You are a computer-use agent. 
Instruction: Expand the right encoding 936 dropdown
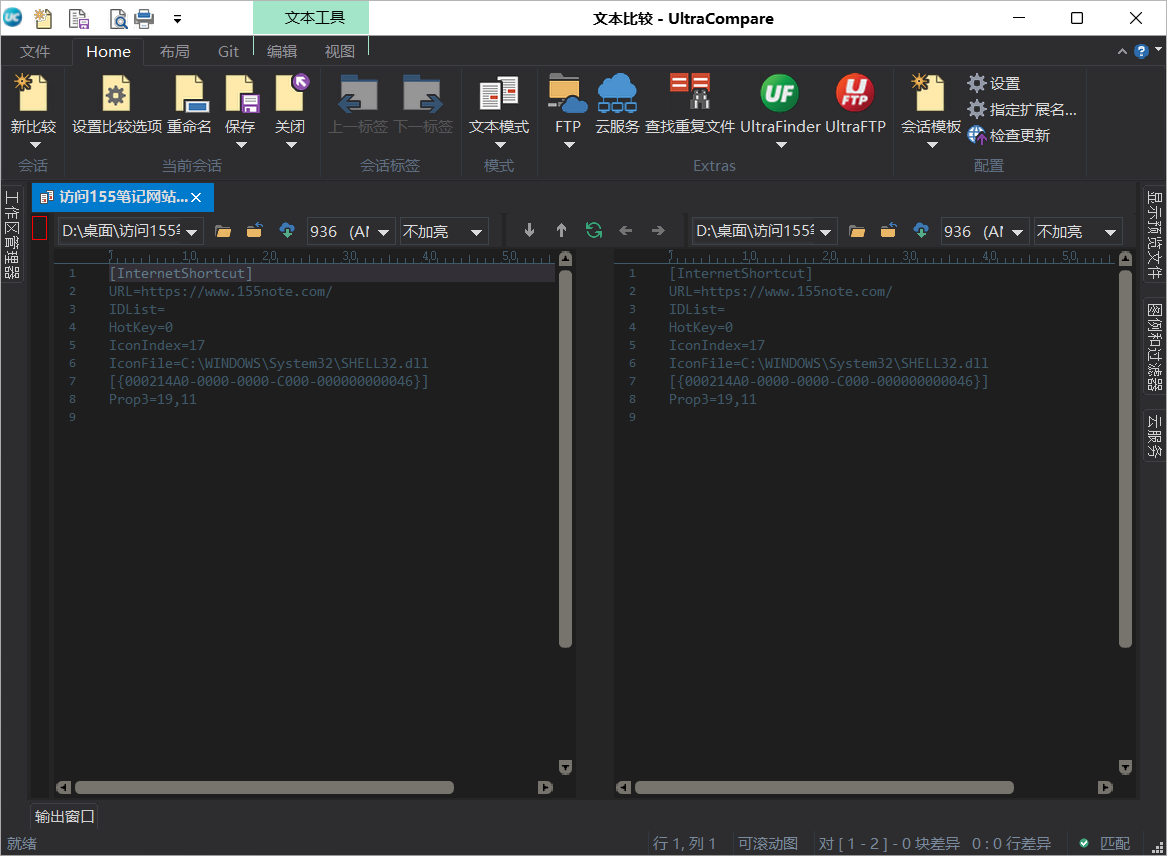pos(1018,232)
